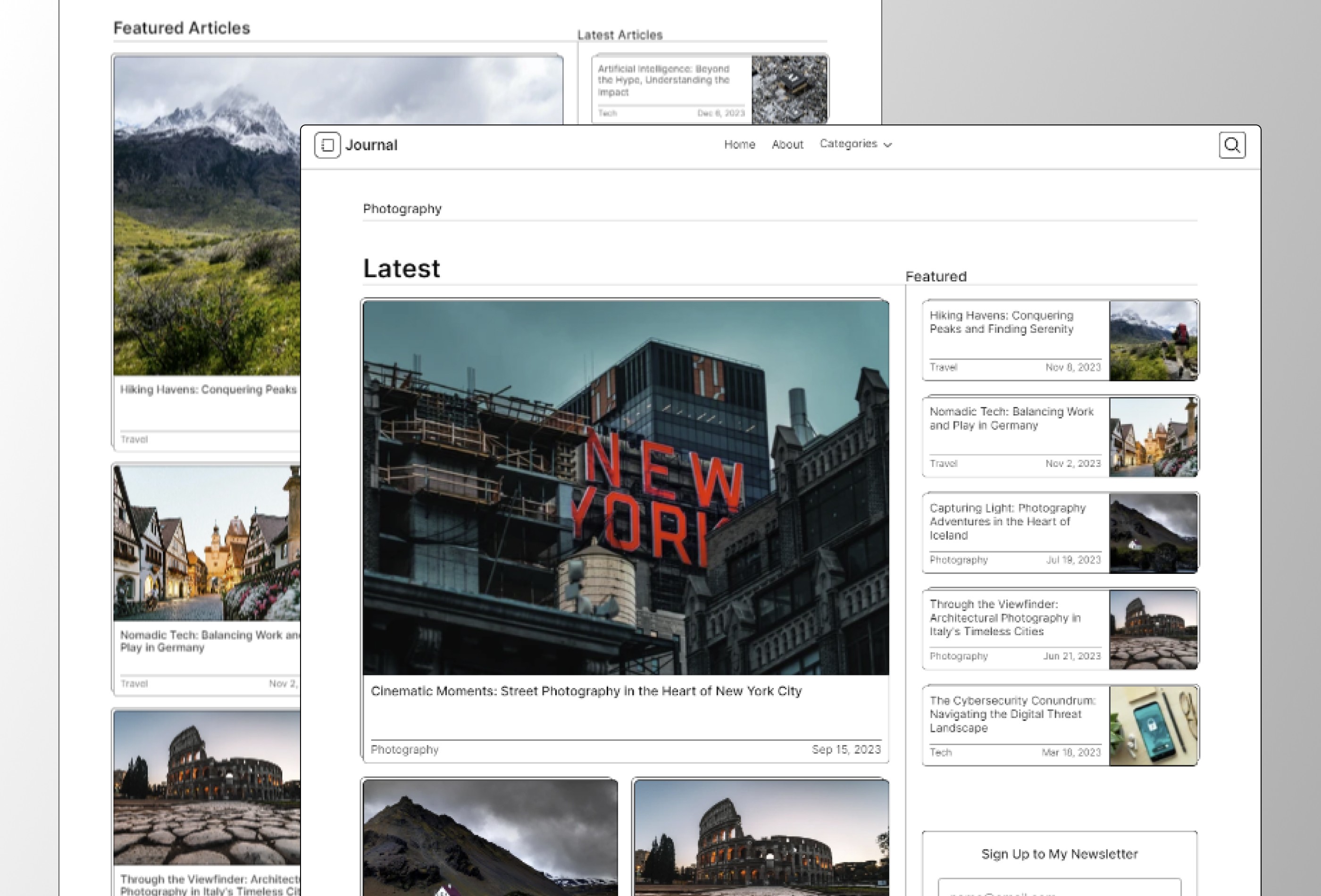Open the About page
Viewport: 1321px width, 896px height.
coord(787,144)
